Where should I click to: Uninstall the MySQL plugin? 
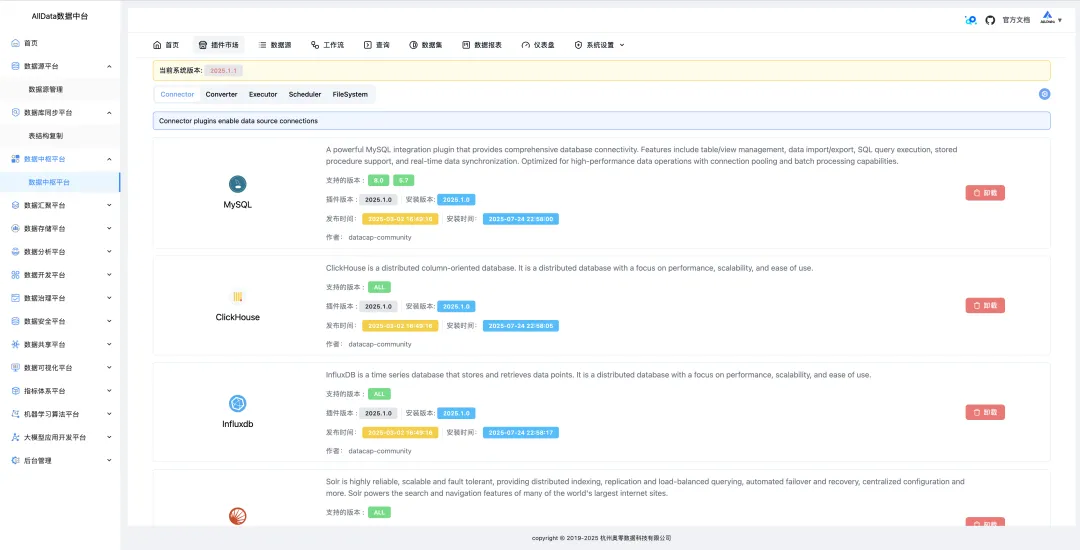(985, 193)
